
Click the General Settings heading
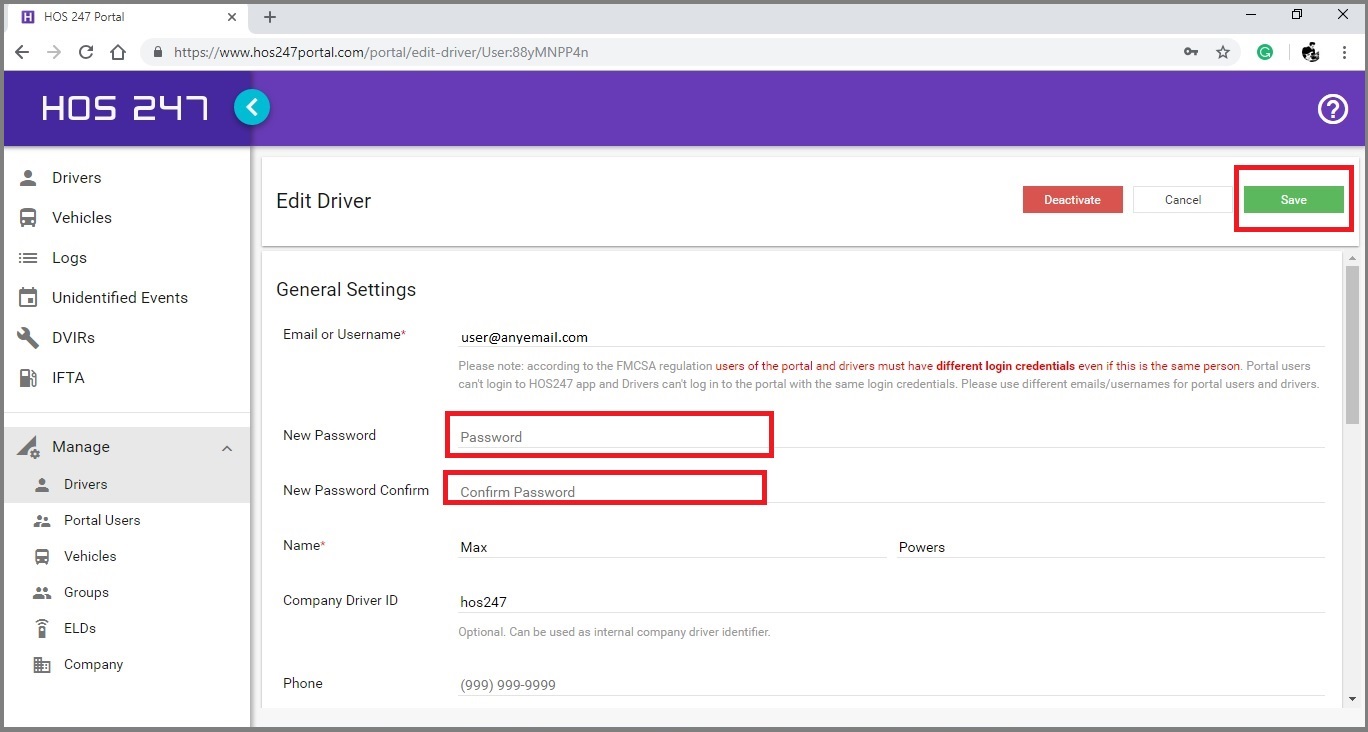pyautogui.click(x=346, y=290)
